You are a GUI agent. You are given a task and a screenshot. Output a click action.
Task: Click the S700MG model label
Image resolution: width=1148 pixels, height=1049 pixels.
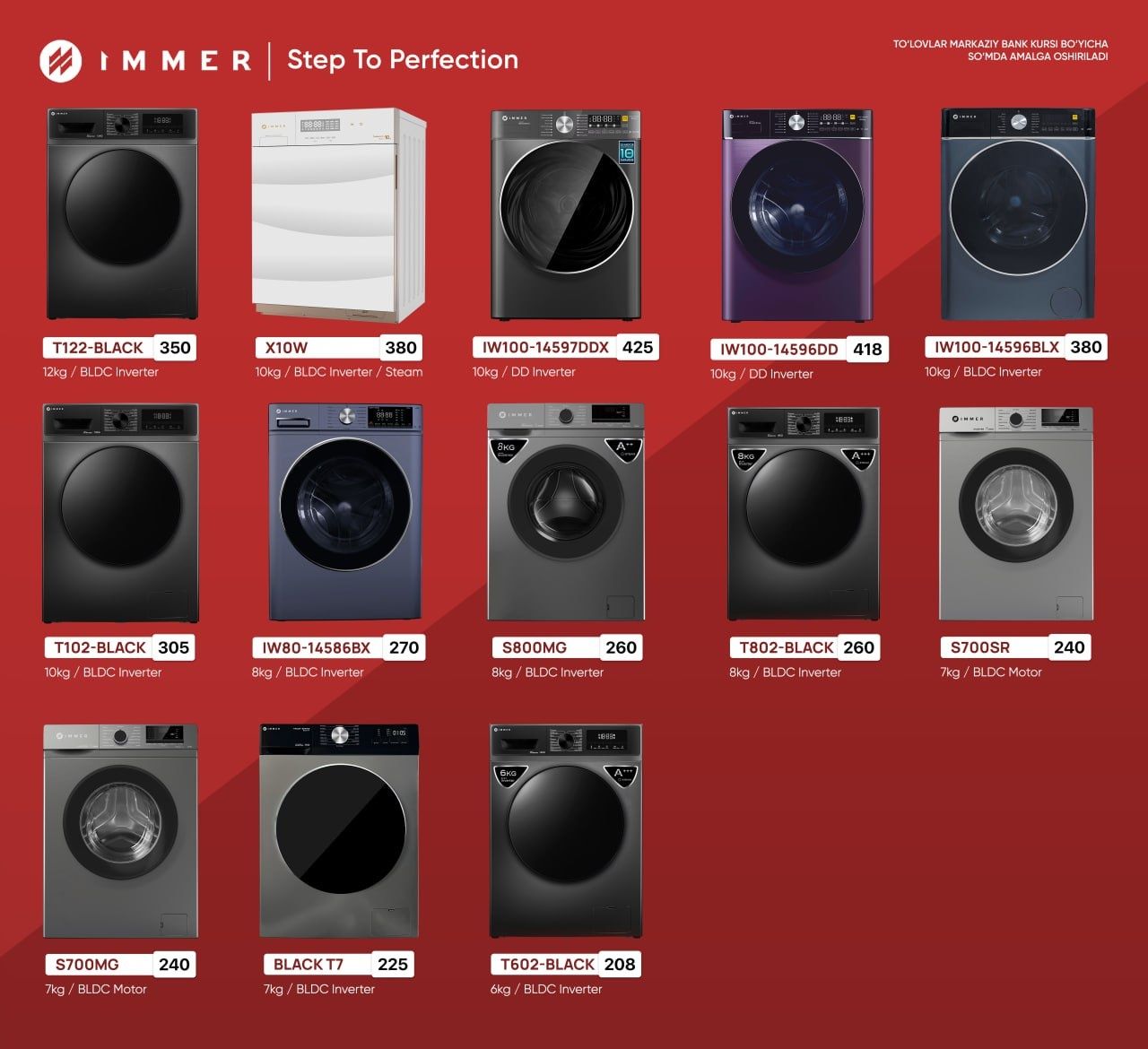point(87,965)
